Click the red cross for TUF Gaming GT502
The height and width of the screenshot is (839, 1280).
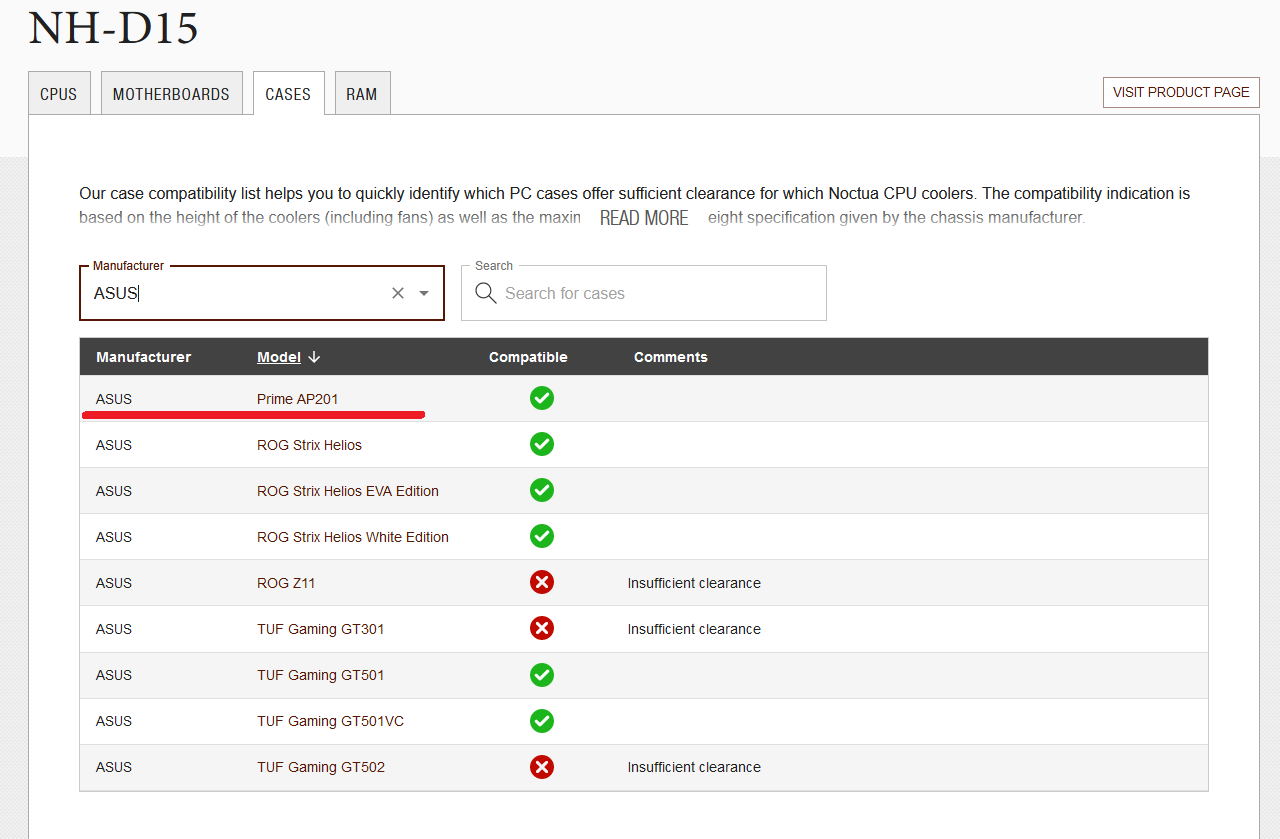point(542,766)
